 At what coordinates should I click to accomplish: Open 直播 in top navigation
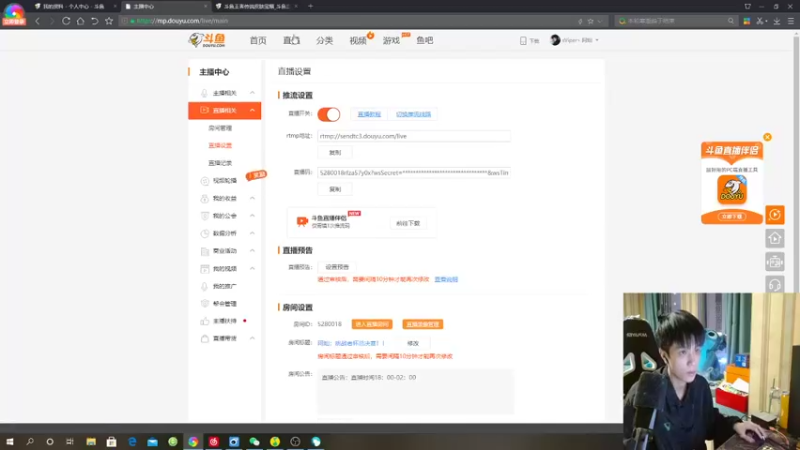point(291,40)
